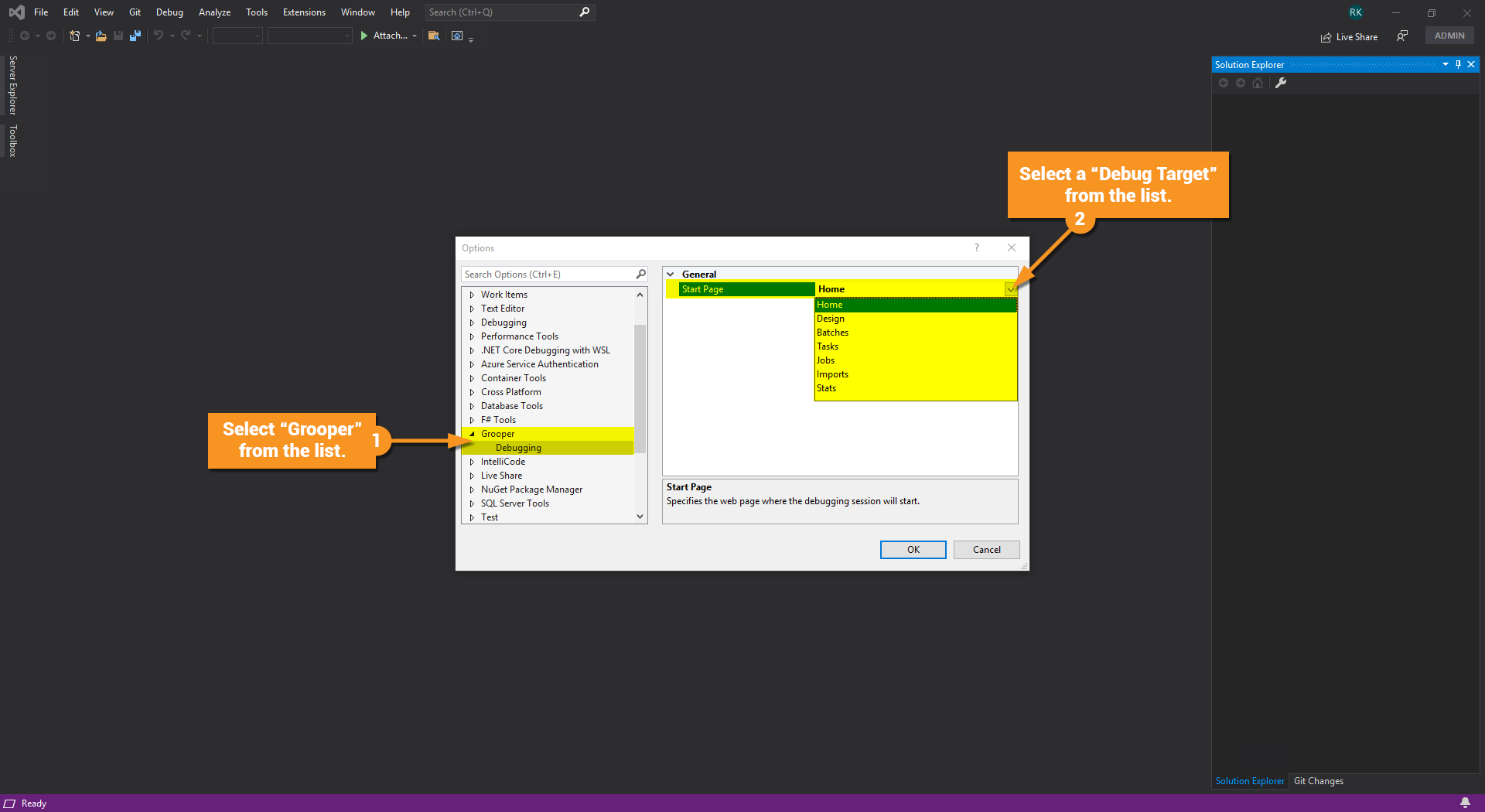Click the Save toolbar icon
This screenshot has width=1485, height=812.
point(118,36)
